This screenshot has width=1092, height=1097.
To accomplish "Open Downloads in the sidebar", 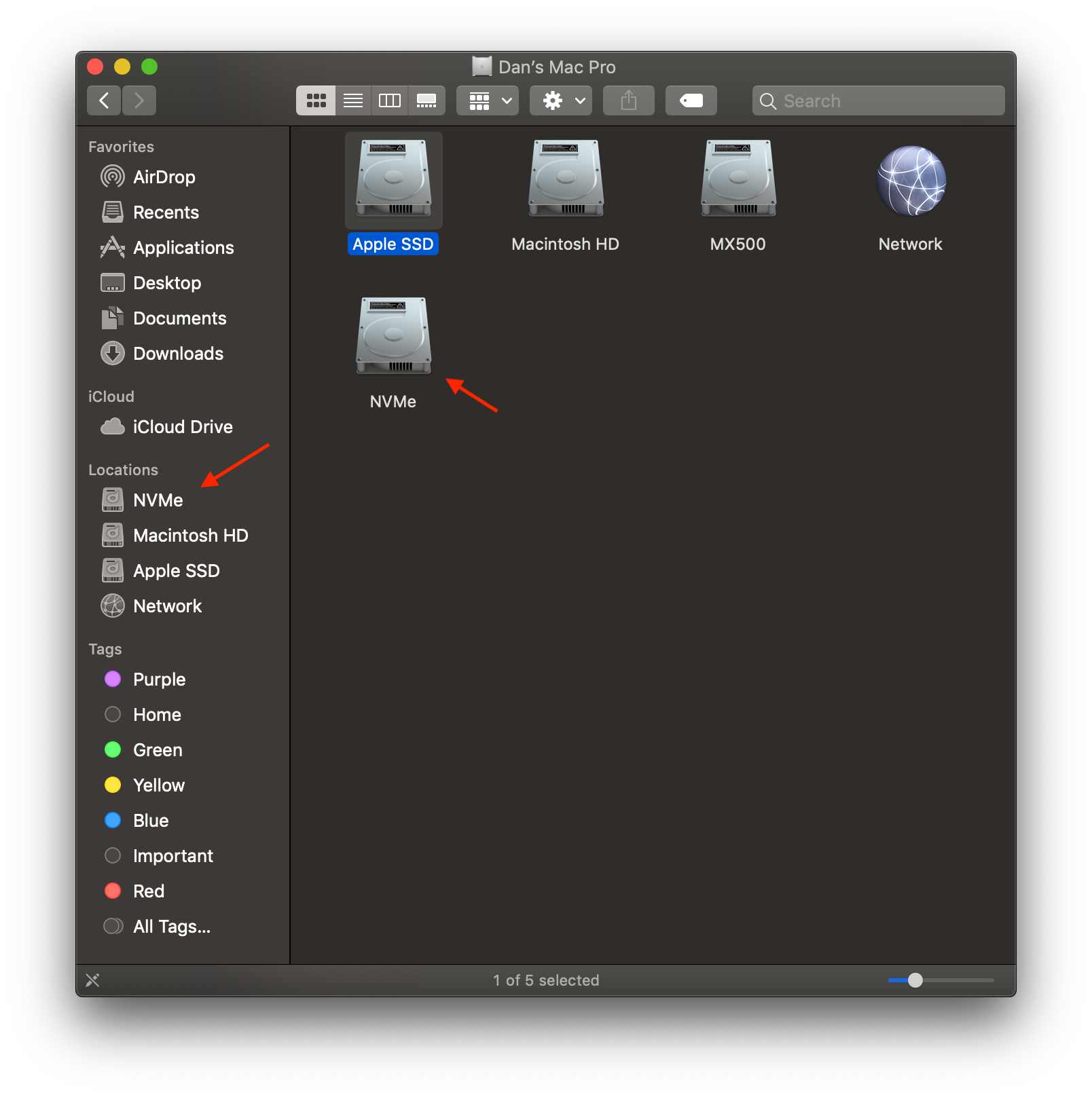I will pos(183,354).
